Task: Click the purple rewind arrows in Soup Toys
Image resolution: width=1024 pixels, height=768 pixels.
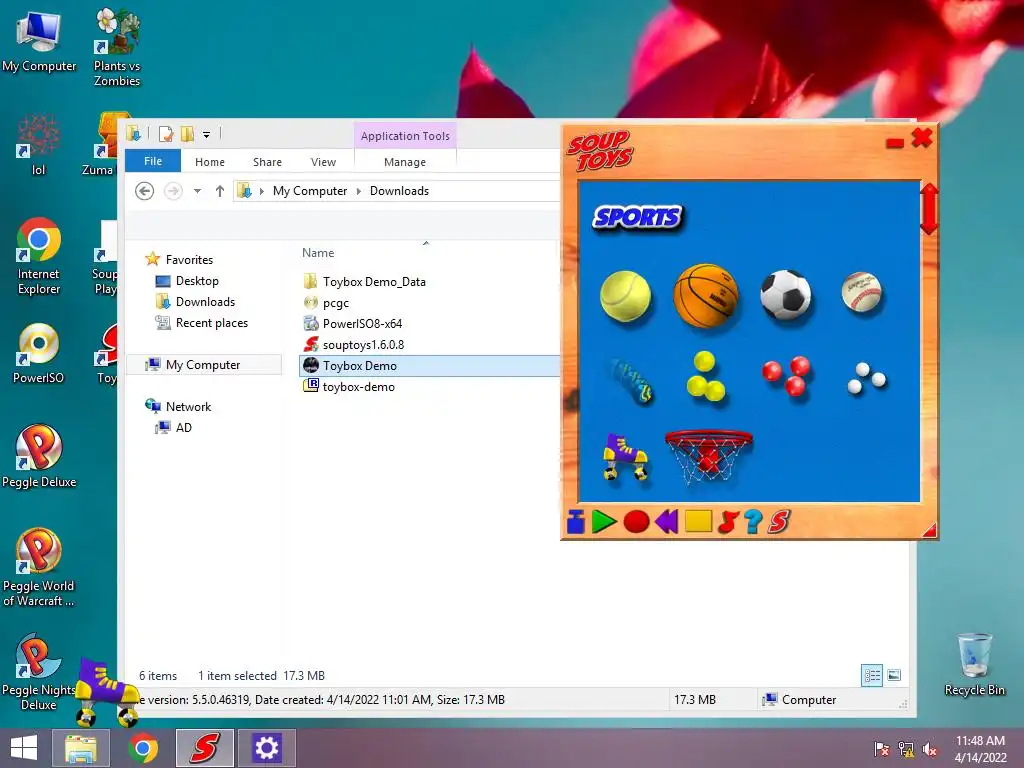Action: pyautogui.click(x=667, y=522)
